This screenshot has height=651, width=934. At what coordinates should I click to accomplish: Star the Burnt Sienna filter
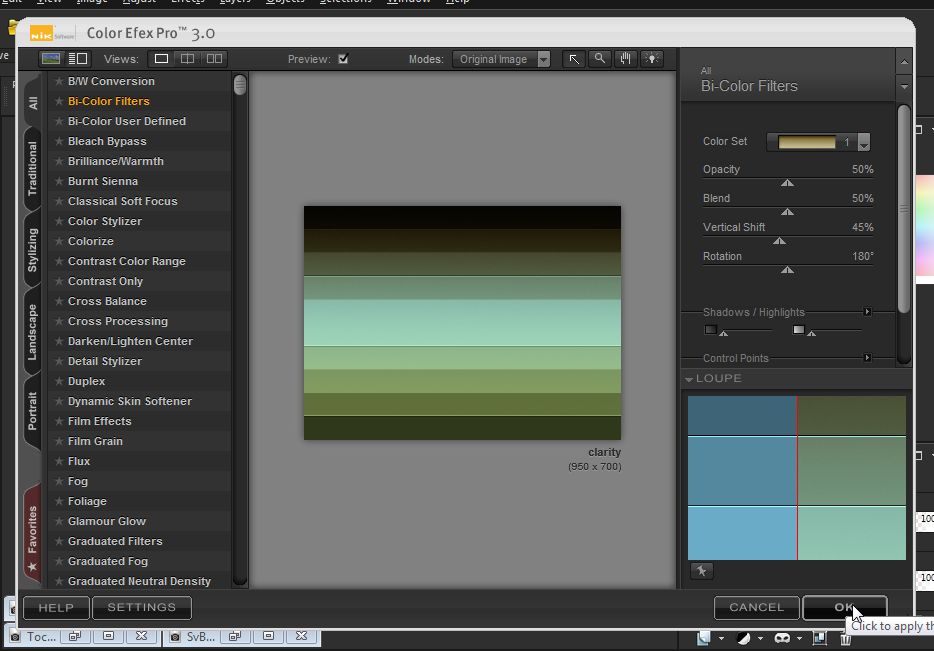pos(59,181)
